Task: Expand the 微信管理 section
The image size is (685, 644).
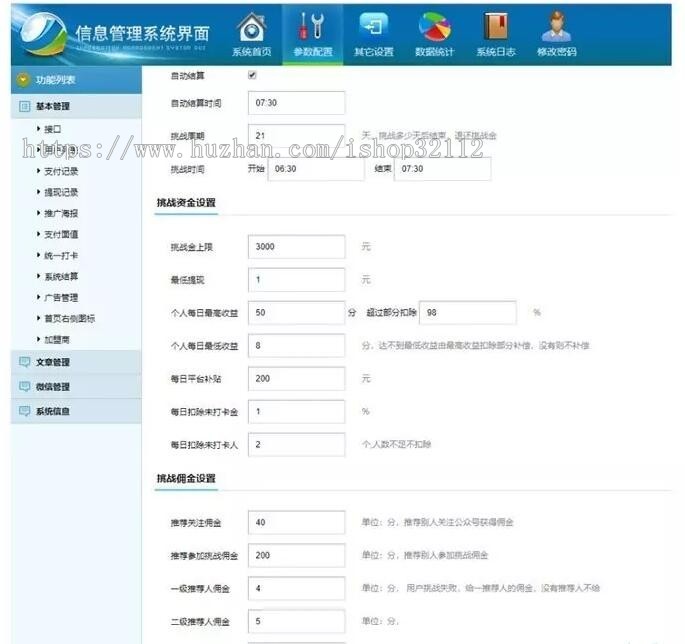Action: 76,387
